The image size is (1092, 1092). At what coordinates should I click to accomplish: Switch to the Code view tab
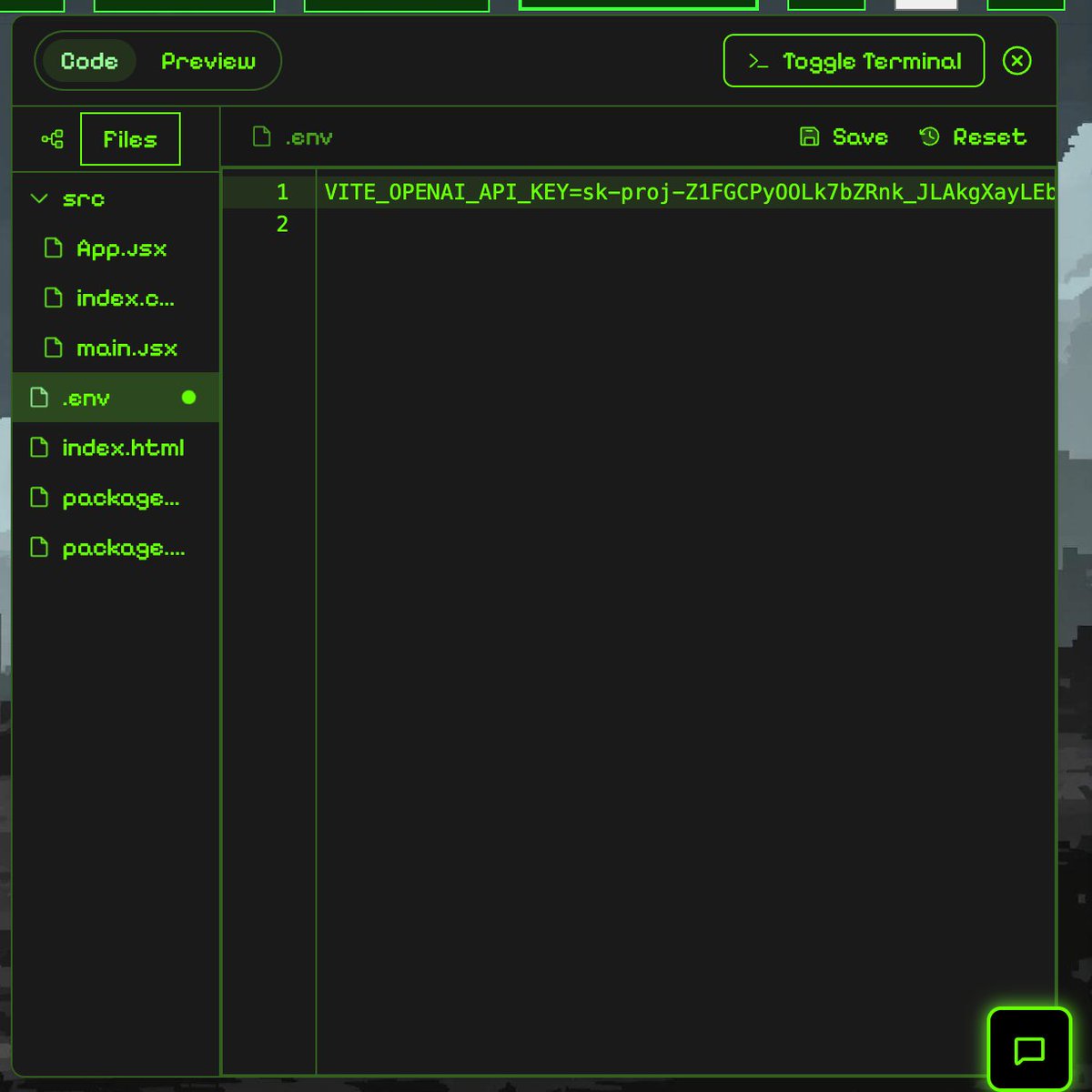click(x=89, y=61)
